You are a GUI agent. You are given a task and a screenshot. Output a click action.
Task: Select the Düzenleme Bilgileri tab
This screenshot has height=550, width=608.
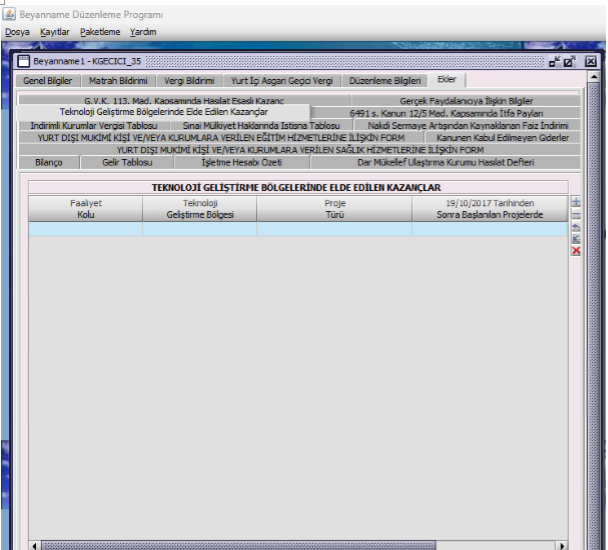tap(386, 80)
